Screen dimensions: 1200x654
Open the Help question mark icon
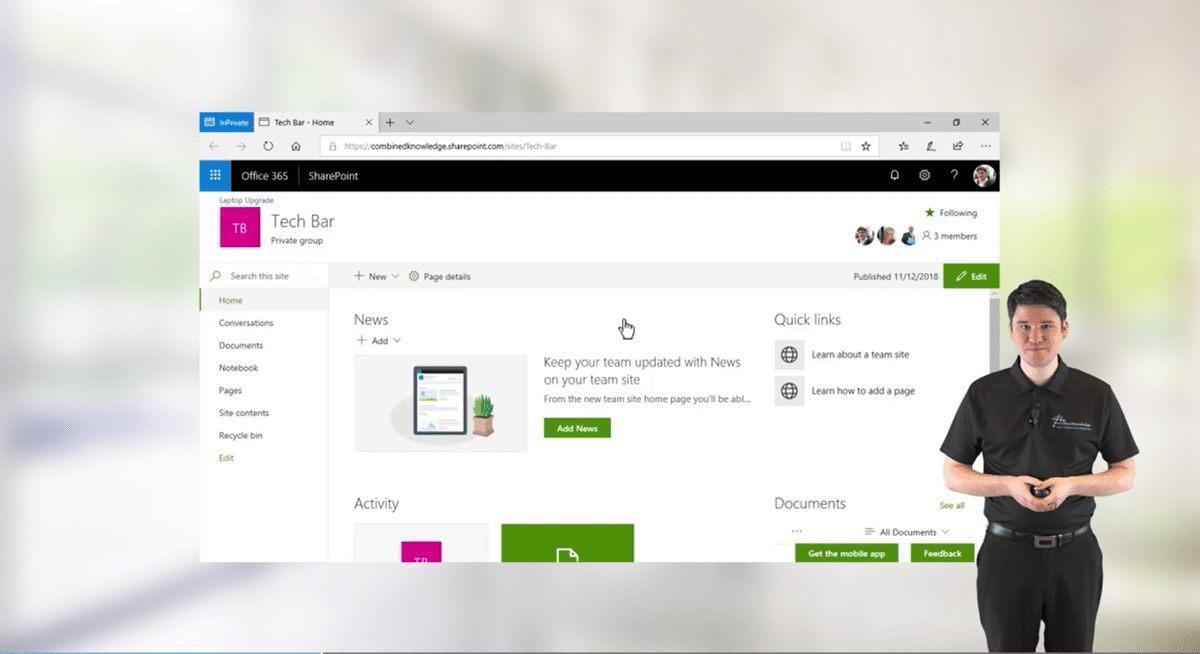tap(953, 175)
